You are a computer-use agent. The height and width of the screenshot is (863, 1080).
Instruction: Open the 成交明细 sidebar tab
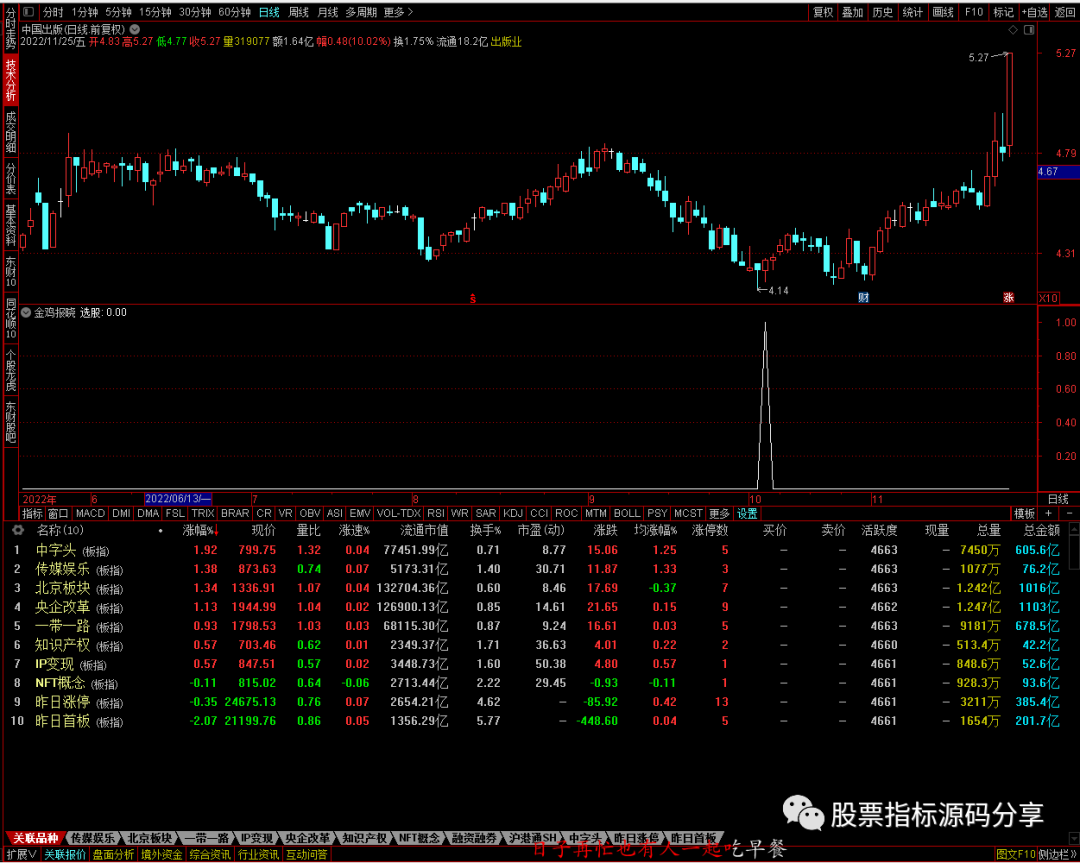tap(10, 132)
